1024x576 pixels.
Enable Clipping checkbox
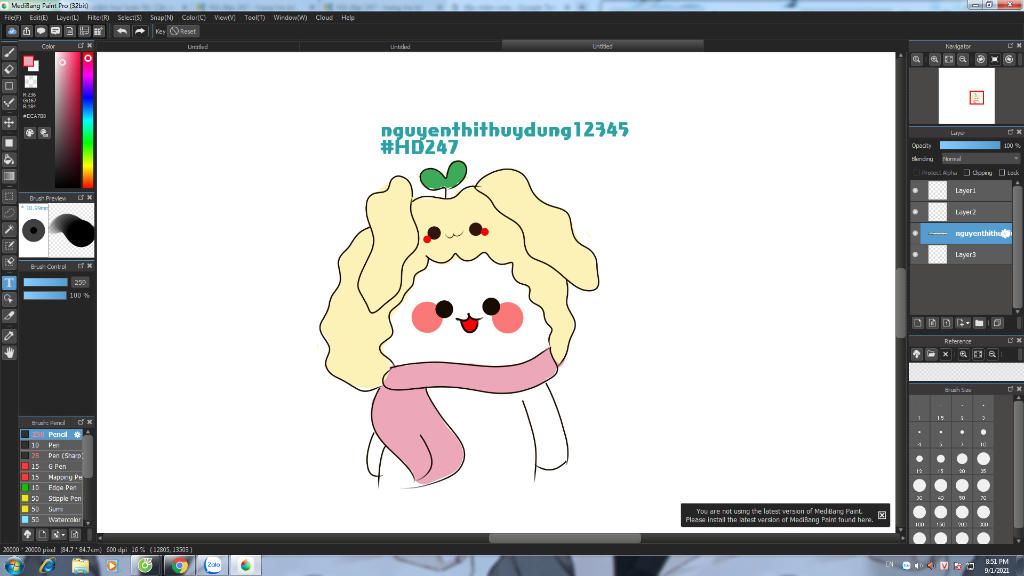(967, 173)
